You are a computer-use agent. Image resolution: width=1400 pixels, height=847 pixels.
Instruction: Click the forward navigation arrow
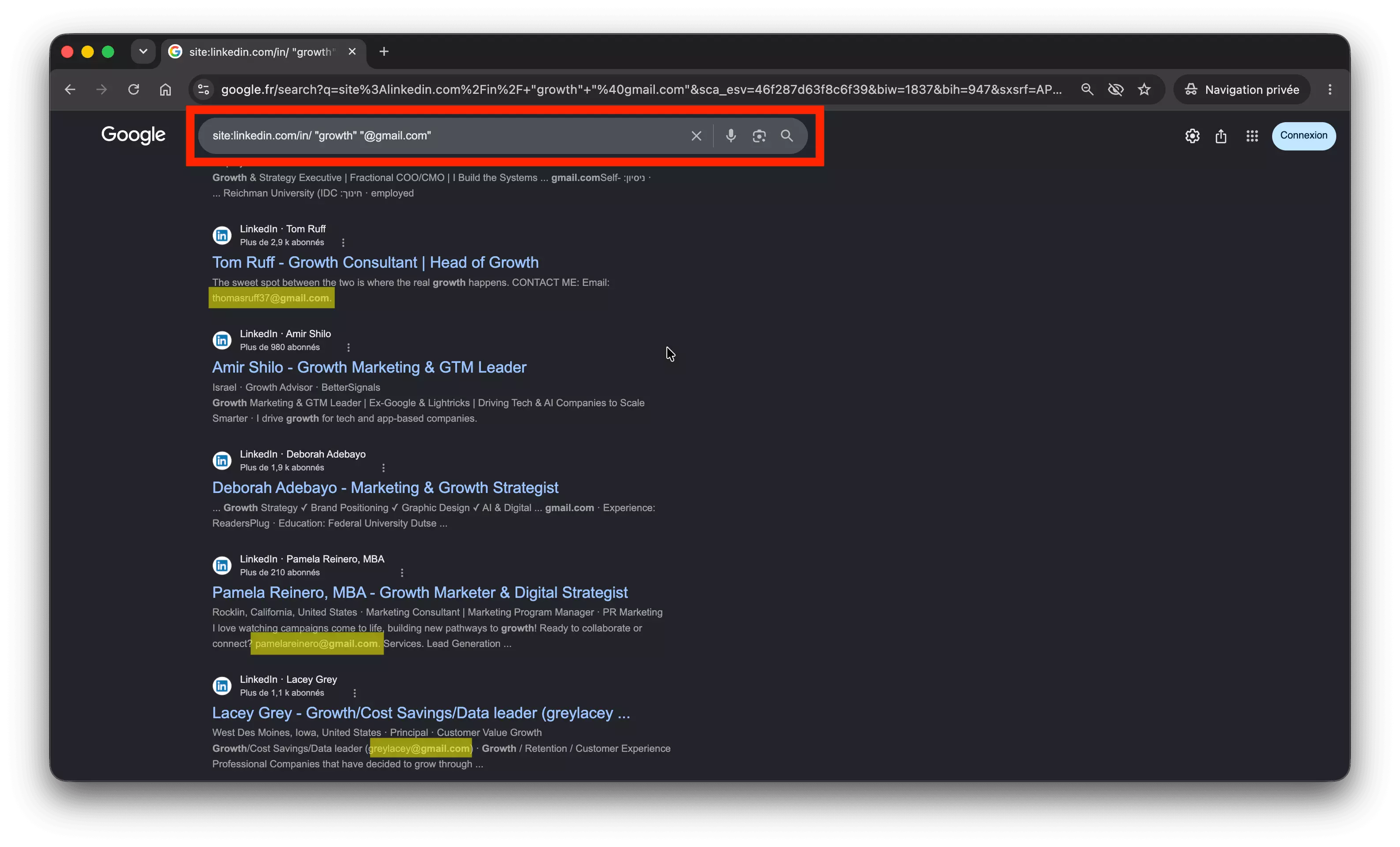tap(102, 89)
